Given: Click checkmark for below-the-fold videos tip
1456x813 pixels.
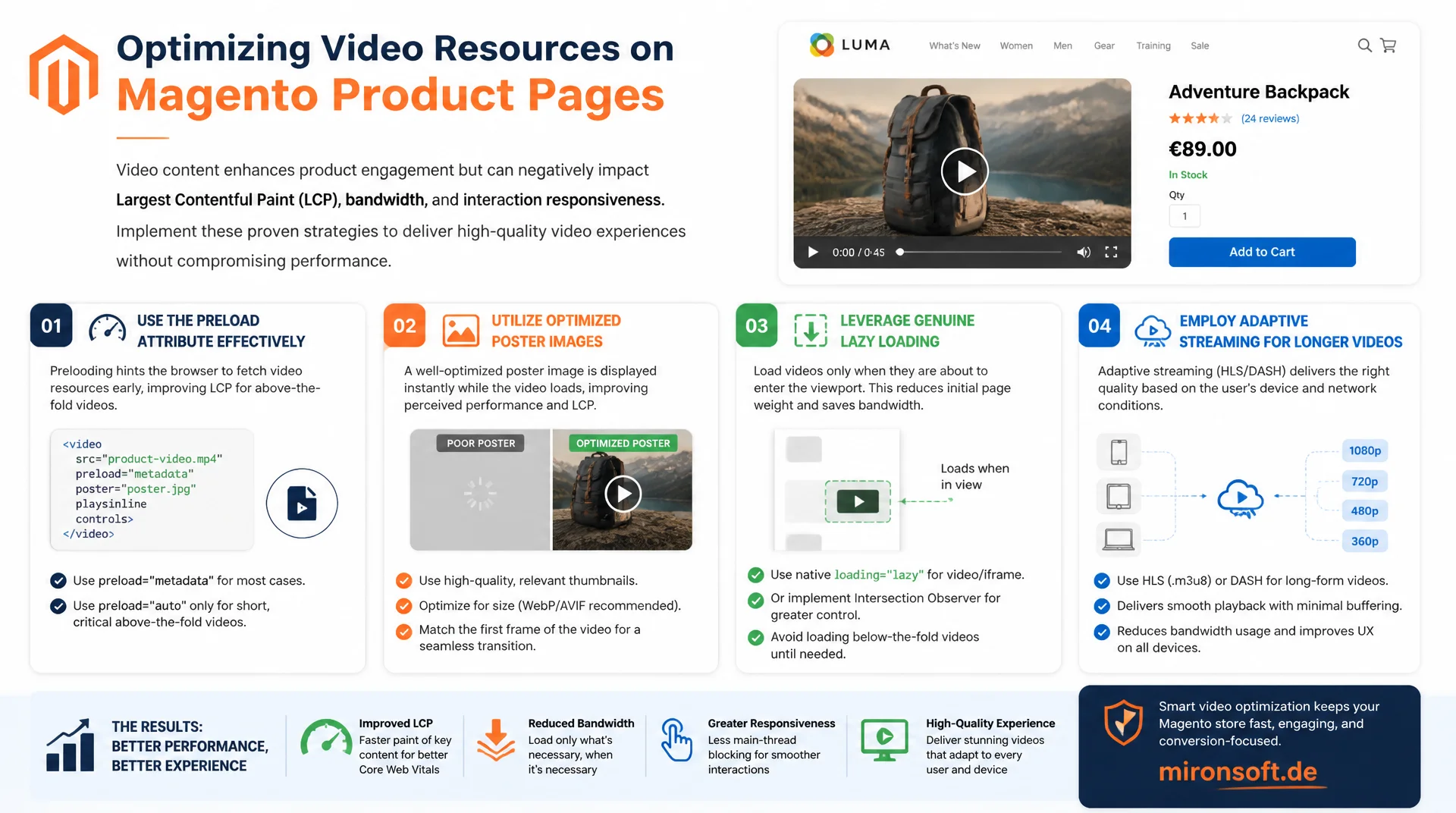Looking at the screenshot, I should coord(756,638).
